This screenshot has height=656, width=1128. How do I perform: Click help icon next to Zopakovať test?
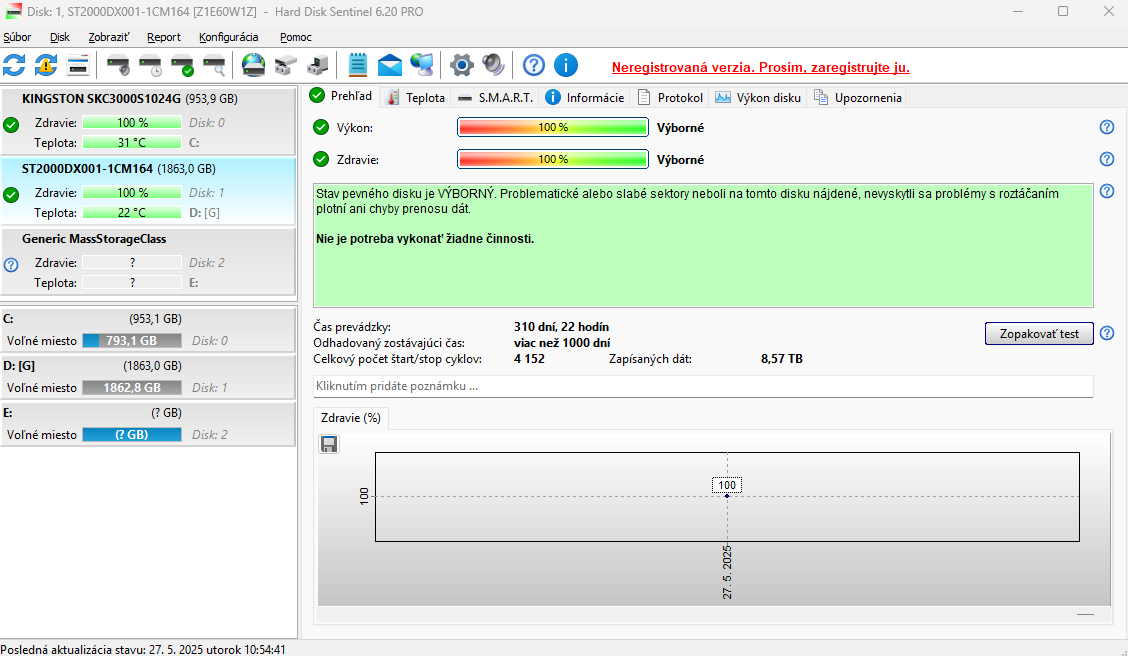[1107, 333]
